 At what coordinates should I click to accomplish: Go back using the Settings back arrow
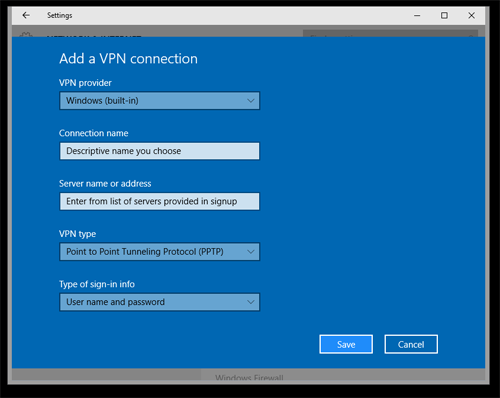tap(26, 15)
